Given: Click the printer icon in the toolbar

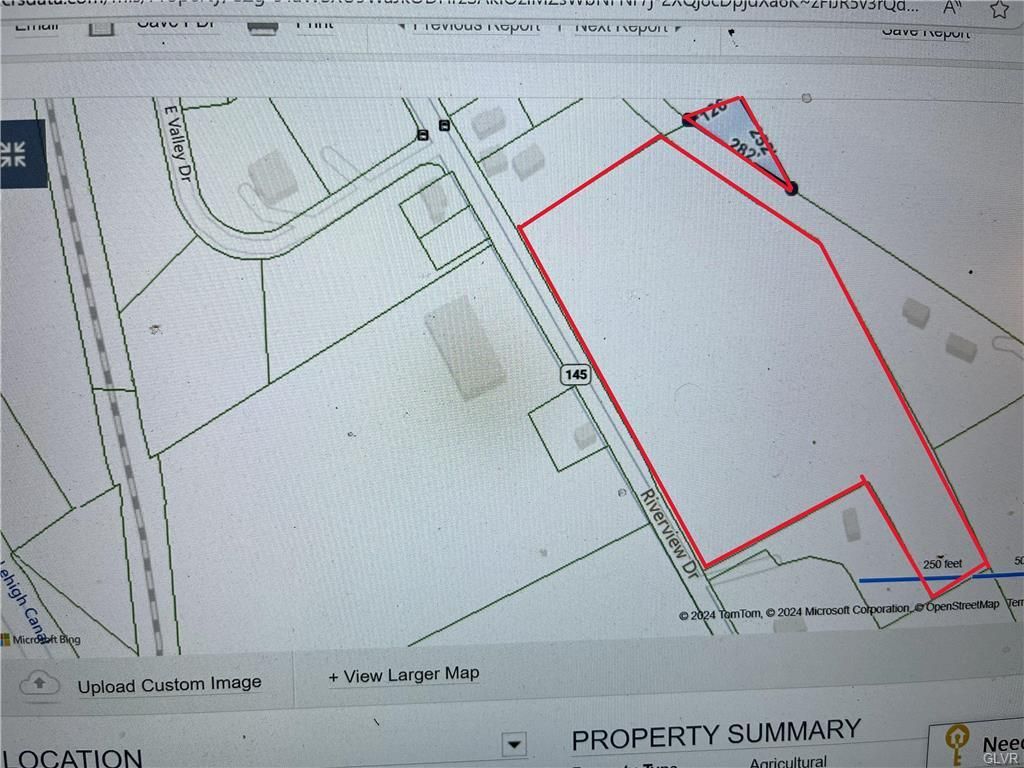Looking at the screenshot, I should pyautogui.click(x=263, y=27).
